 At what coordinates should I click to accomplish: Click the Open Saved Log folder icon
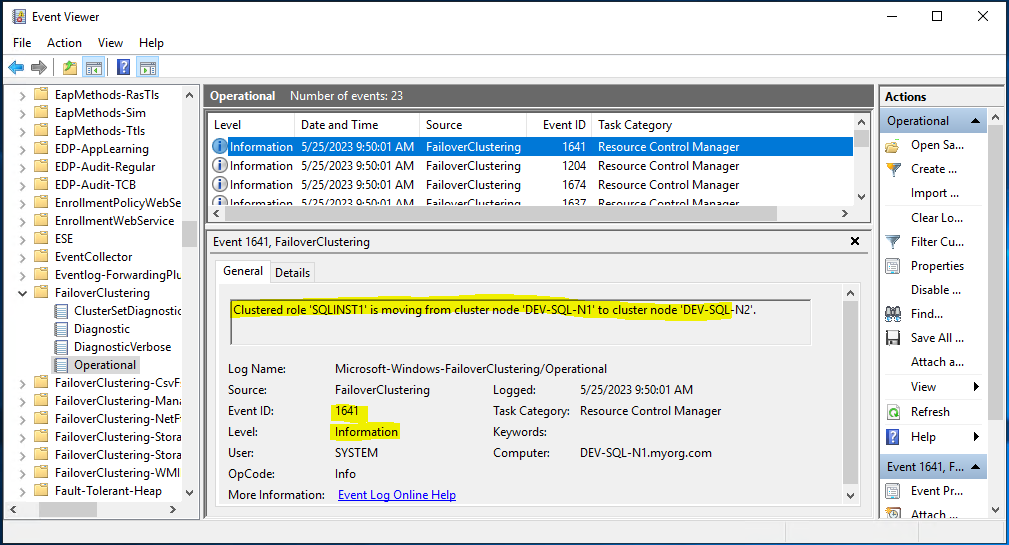(893, 146)
